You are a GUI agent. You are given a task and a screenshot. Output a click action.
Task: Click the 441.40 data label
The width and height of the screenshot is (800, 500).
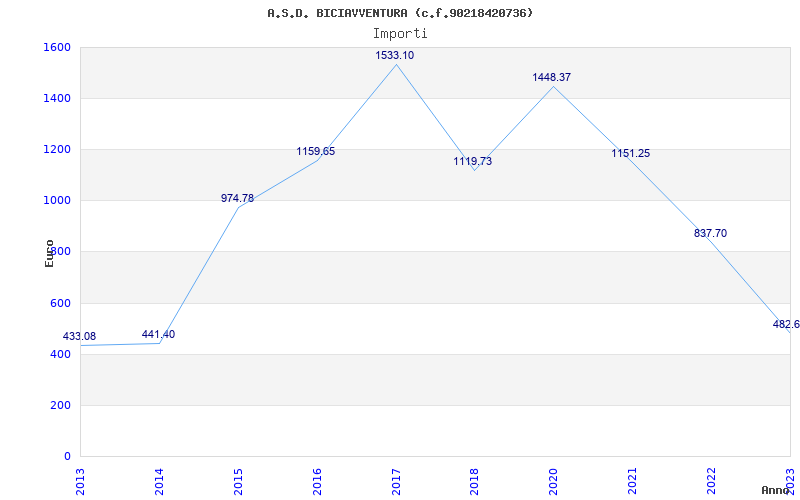[x=158, y=334]
